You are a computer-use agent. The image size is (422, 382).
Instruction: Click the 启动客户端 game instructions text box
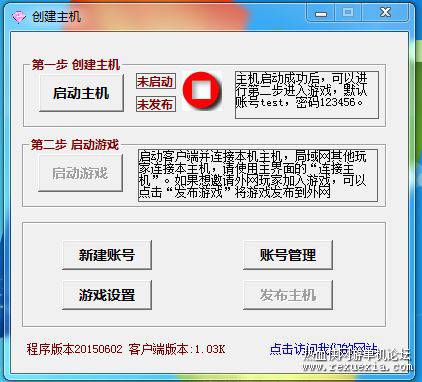coord(258,175)
